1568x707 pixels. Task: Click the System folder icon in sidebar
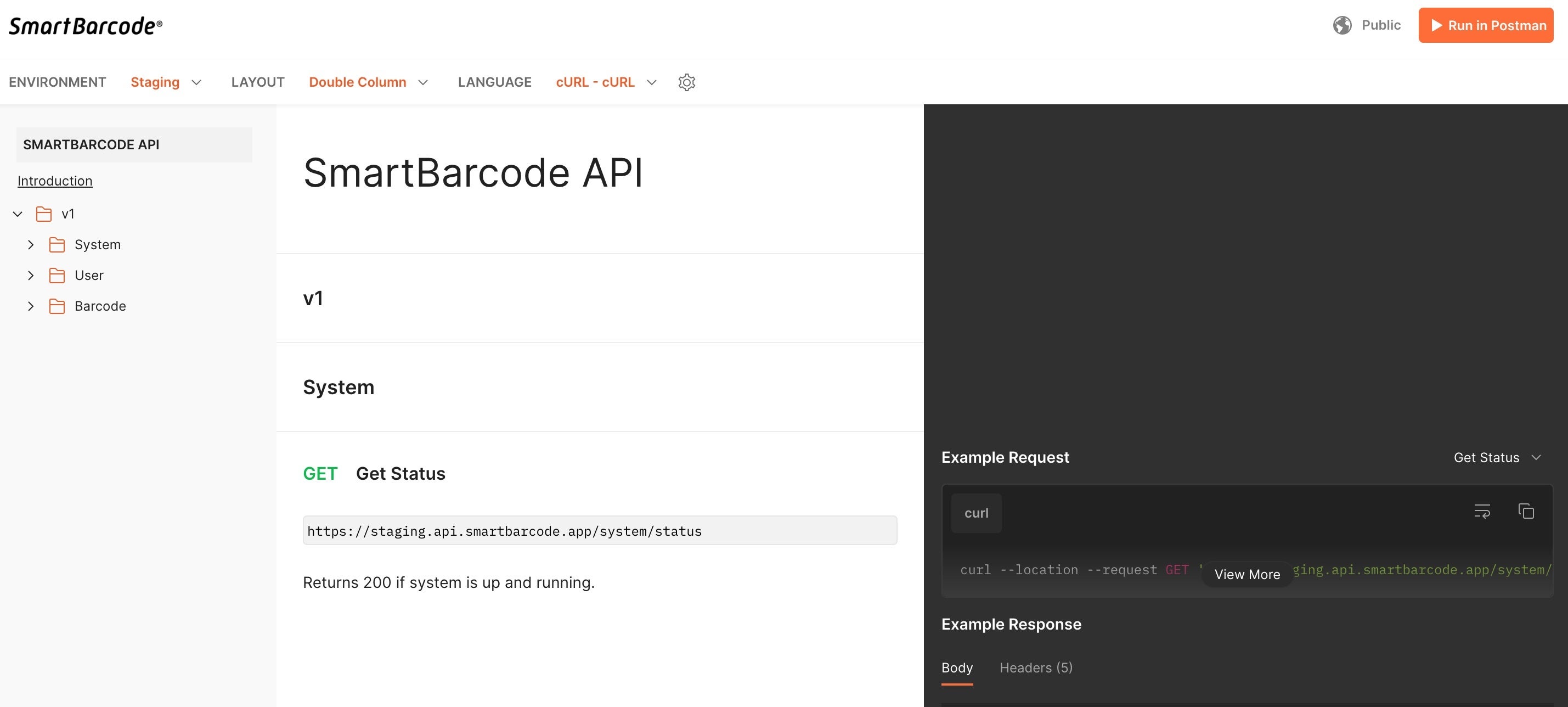point(57,245)
